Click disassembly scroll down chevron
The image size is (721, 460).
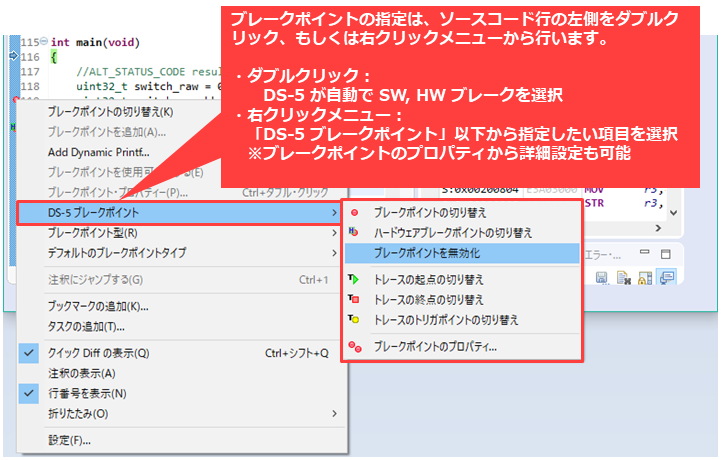coord(673,213)
